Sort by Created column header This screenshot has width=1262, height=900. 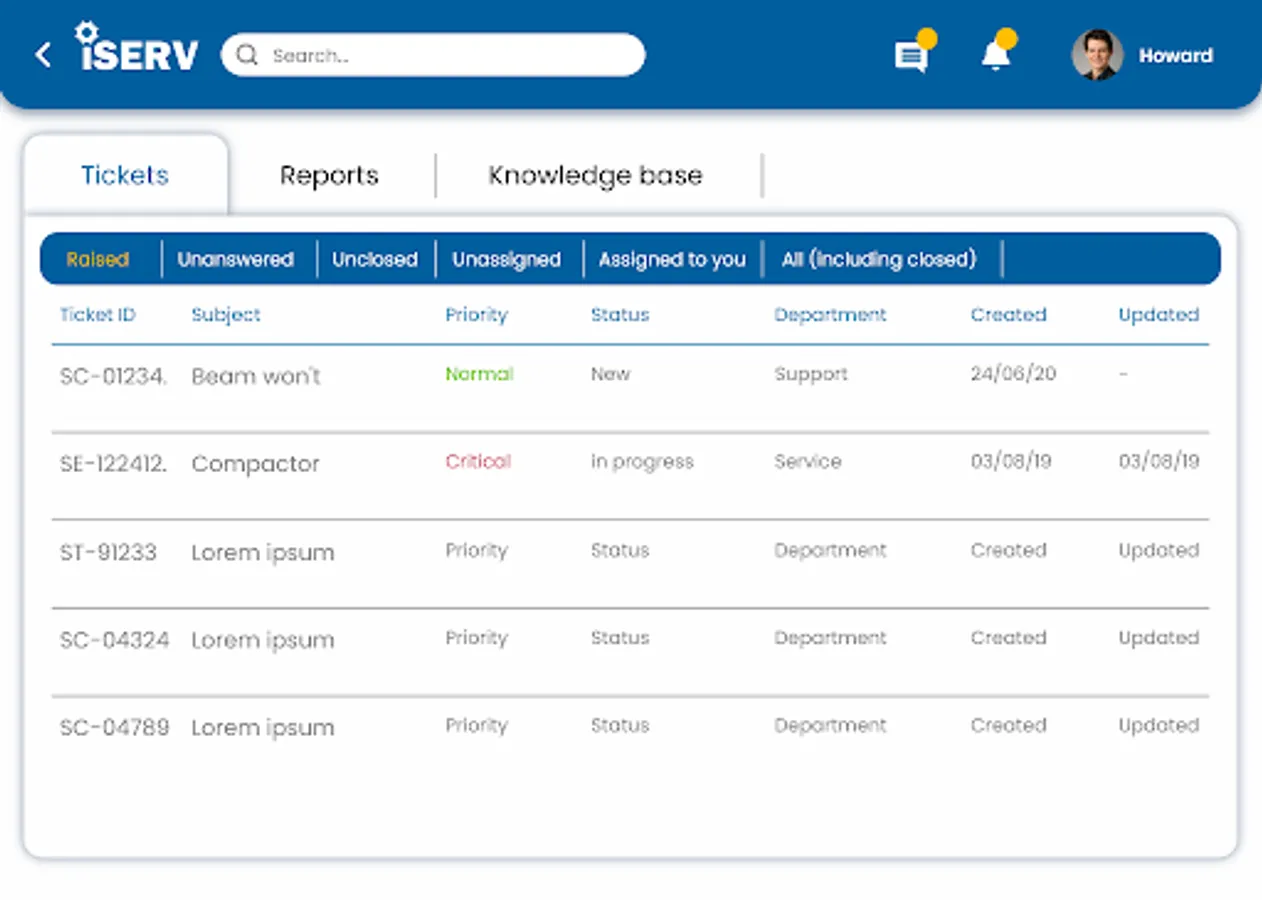[x=1008, y=315]
